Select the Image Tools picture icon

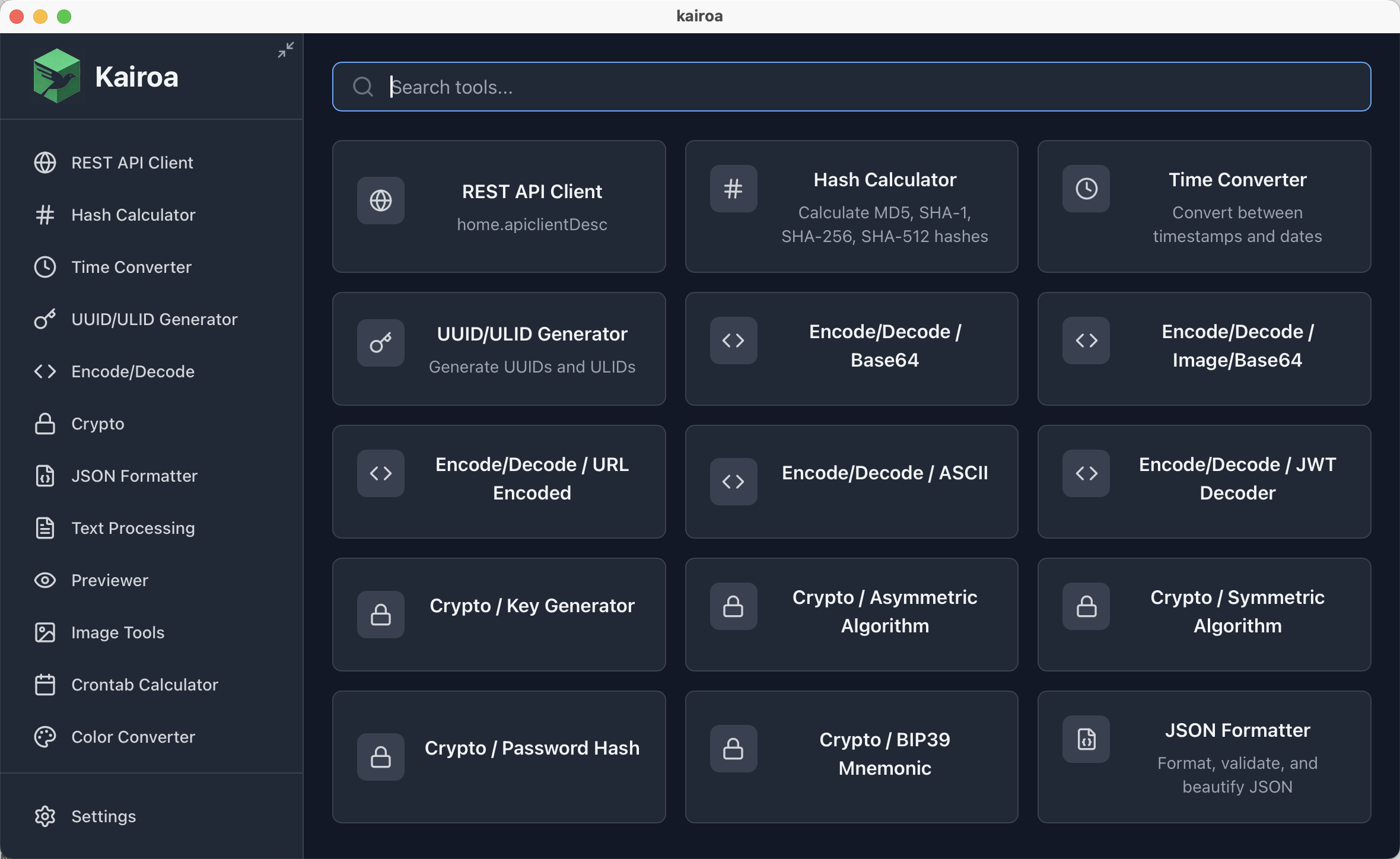click(x=45, y=632)
